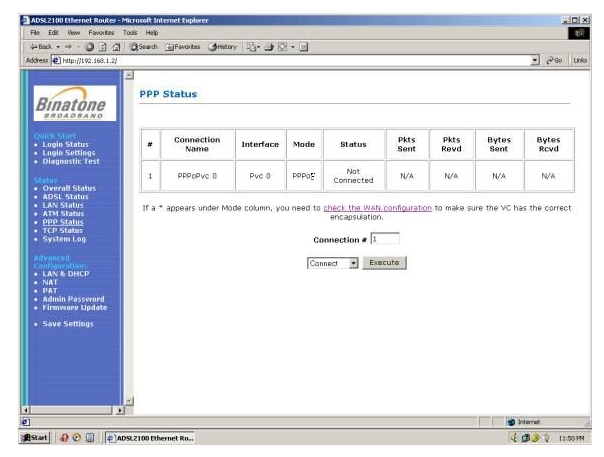Click the Go button by the address bar
Image resolution: width=604 pixels, height=457 pixels.
point(554,60)
